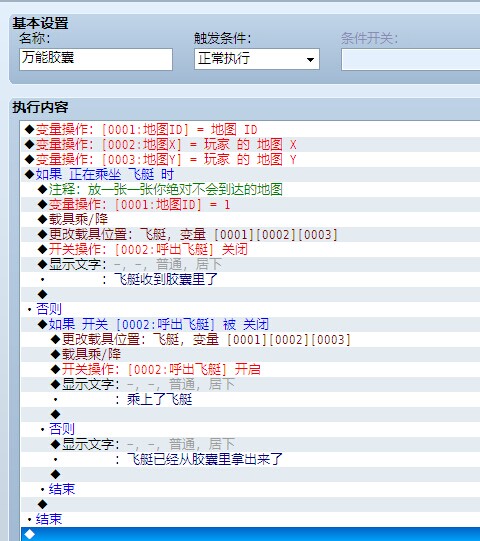Click the disabled 条件开关 field
Screen dimensions: 480x541
tap(411, 59)
